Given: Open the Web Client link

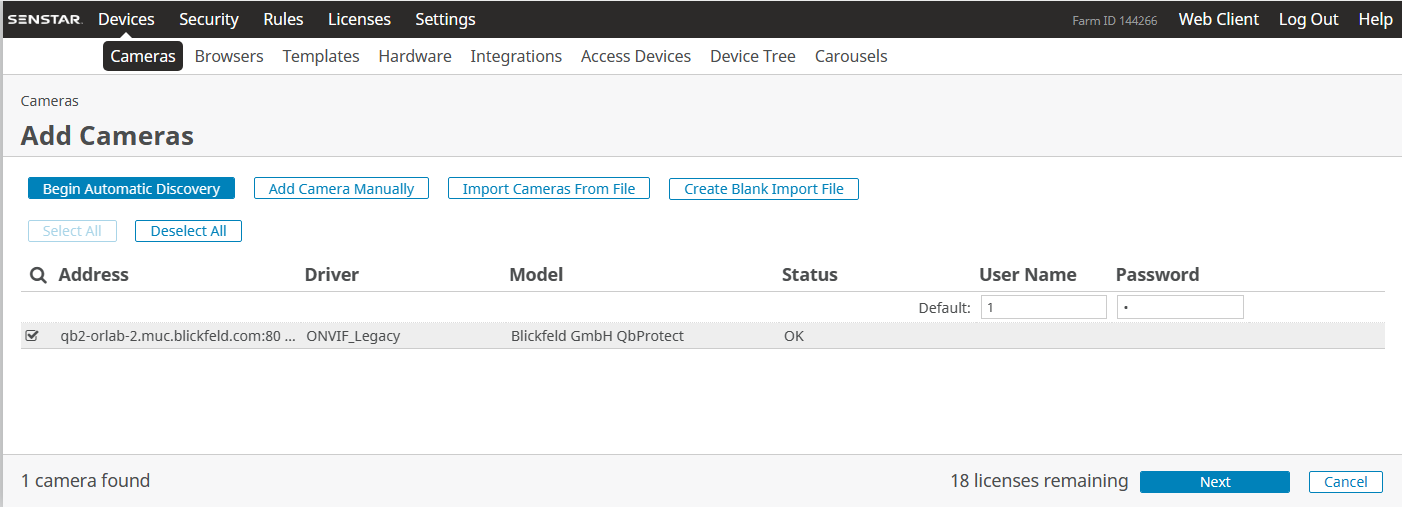Looking at the screenshot, I should [1218, 19].
